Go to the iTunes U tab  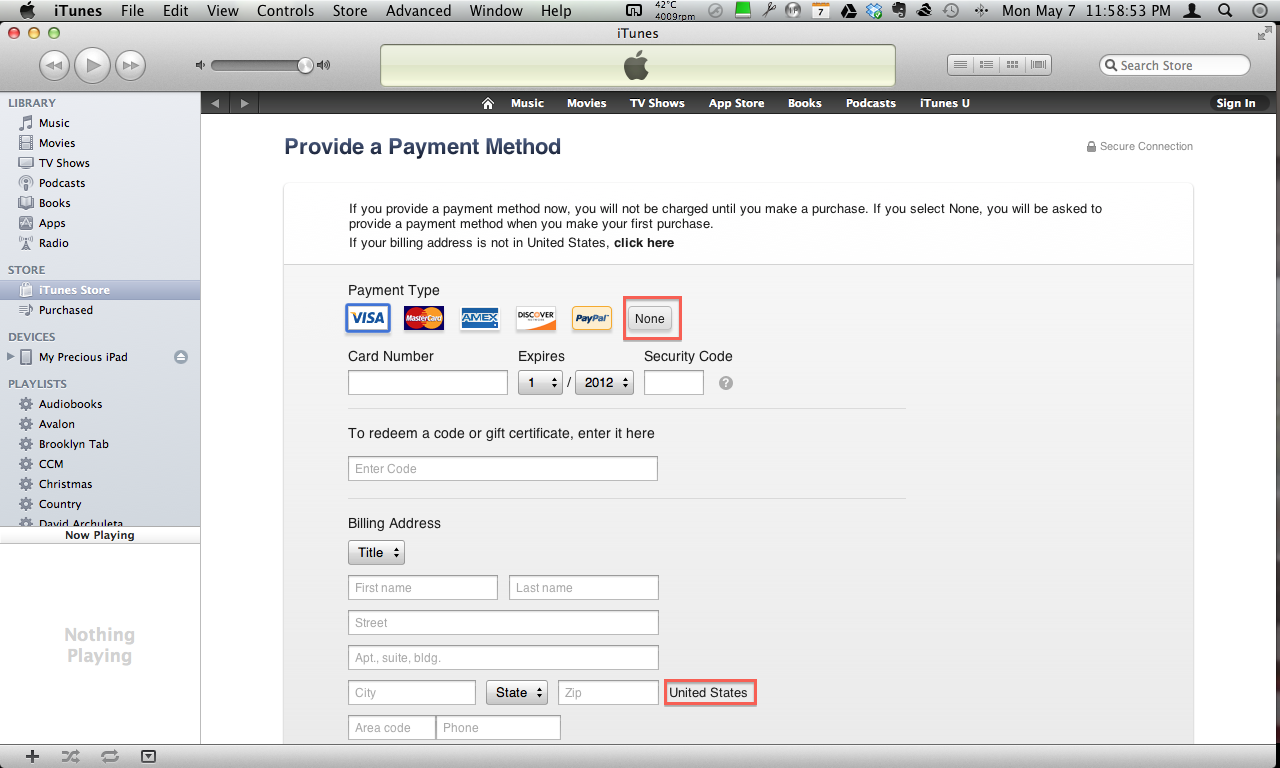point(945,103)
